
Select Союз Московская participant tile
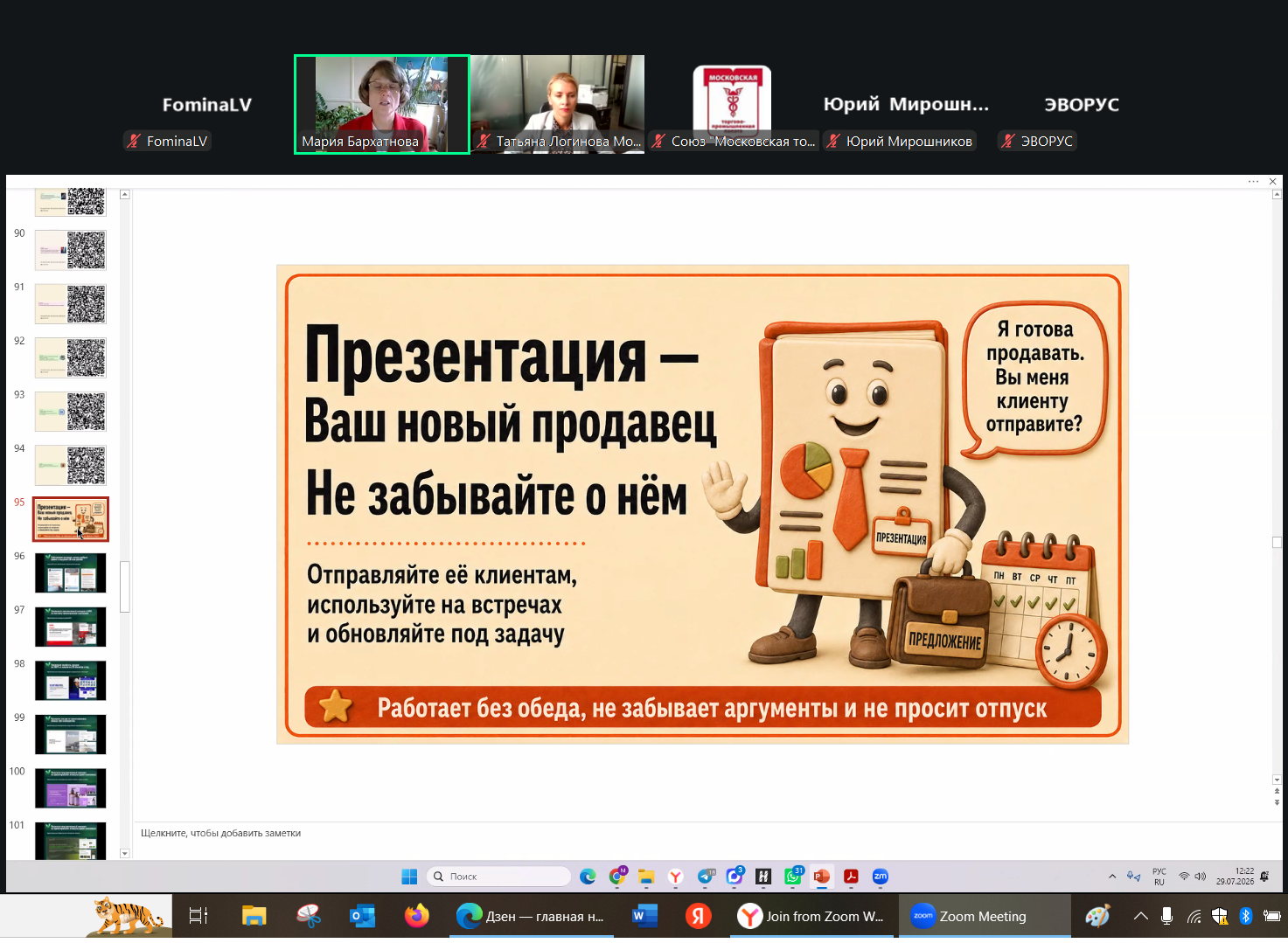pos(733,105)
